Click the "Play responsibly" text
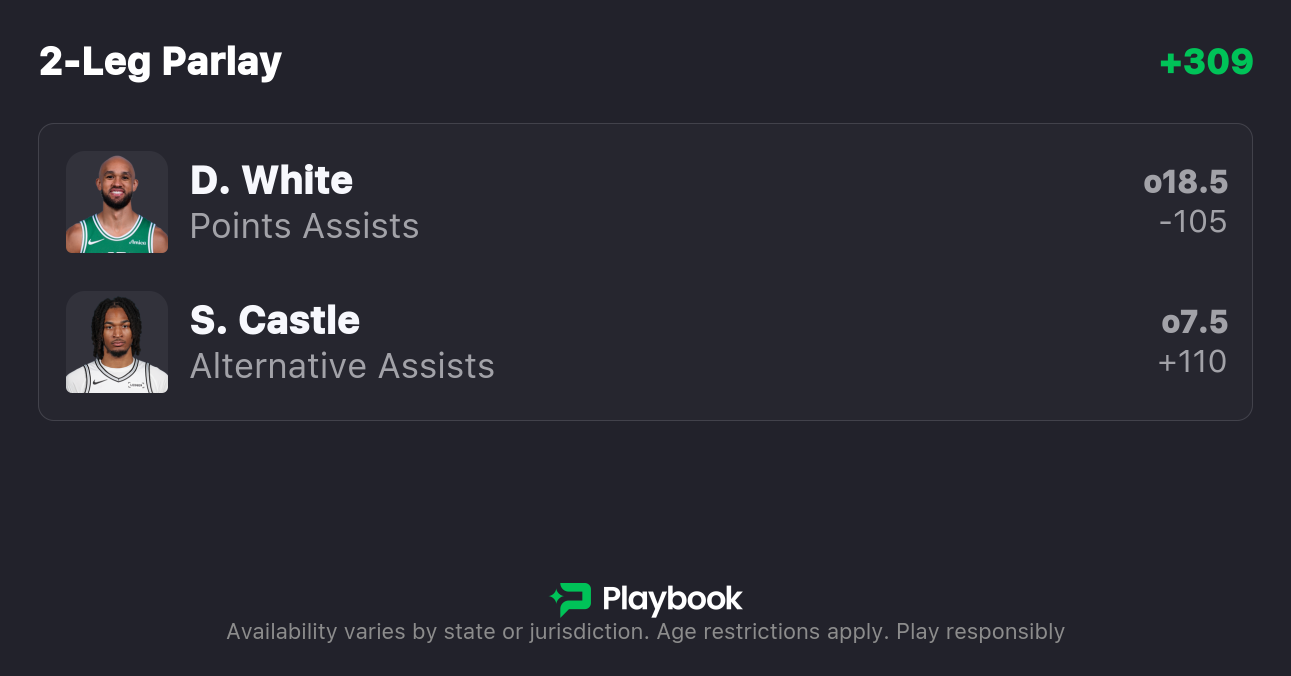 (980, 632)
